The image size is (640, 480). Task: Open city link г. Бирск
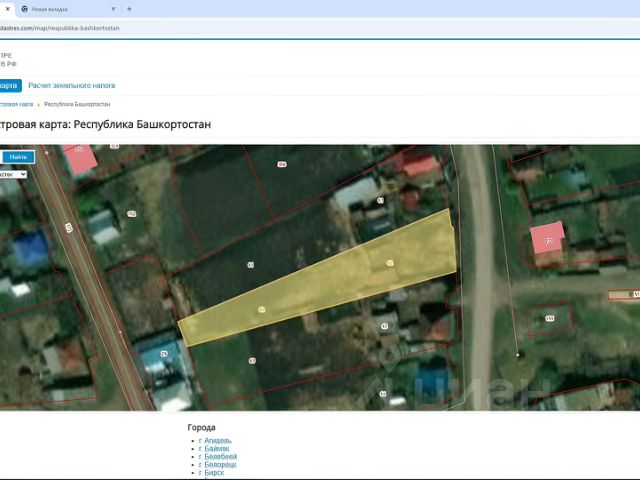click(x=211, y=473)
